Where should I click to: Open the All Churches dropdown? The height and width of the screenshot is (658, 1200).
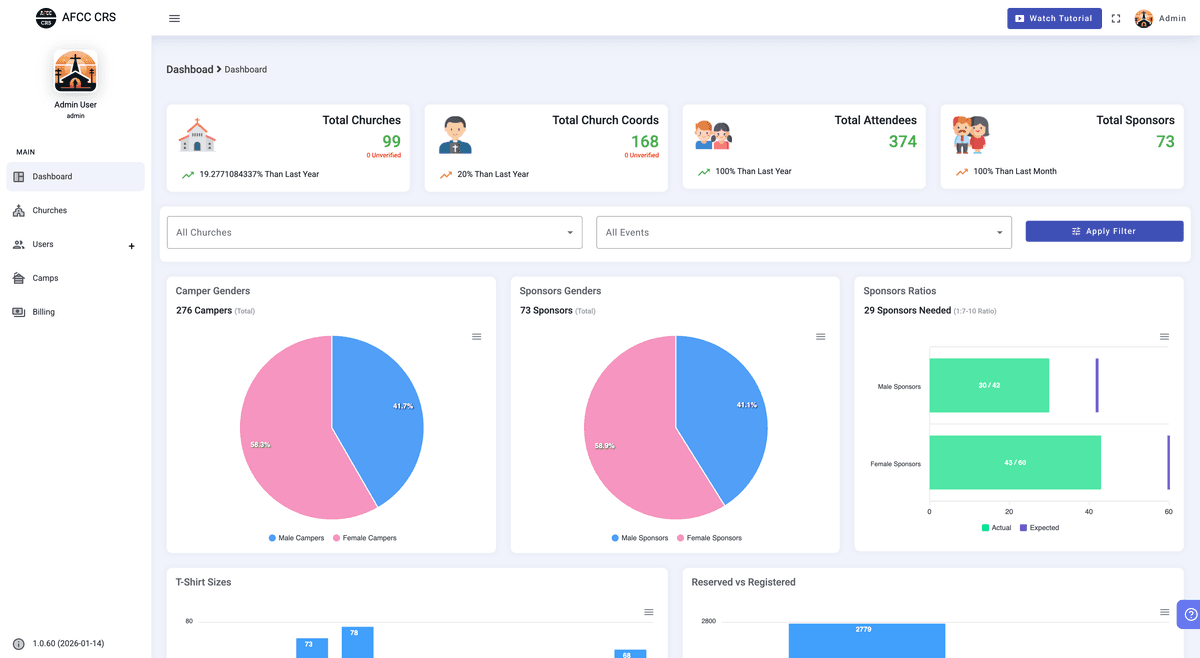pos(374,232)
